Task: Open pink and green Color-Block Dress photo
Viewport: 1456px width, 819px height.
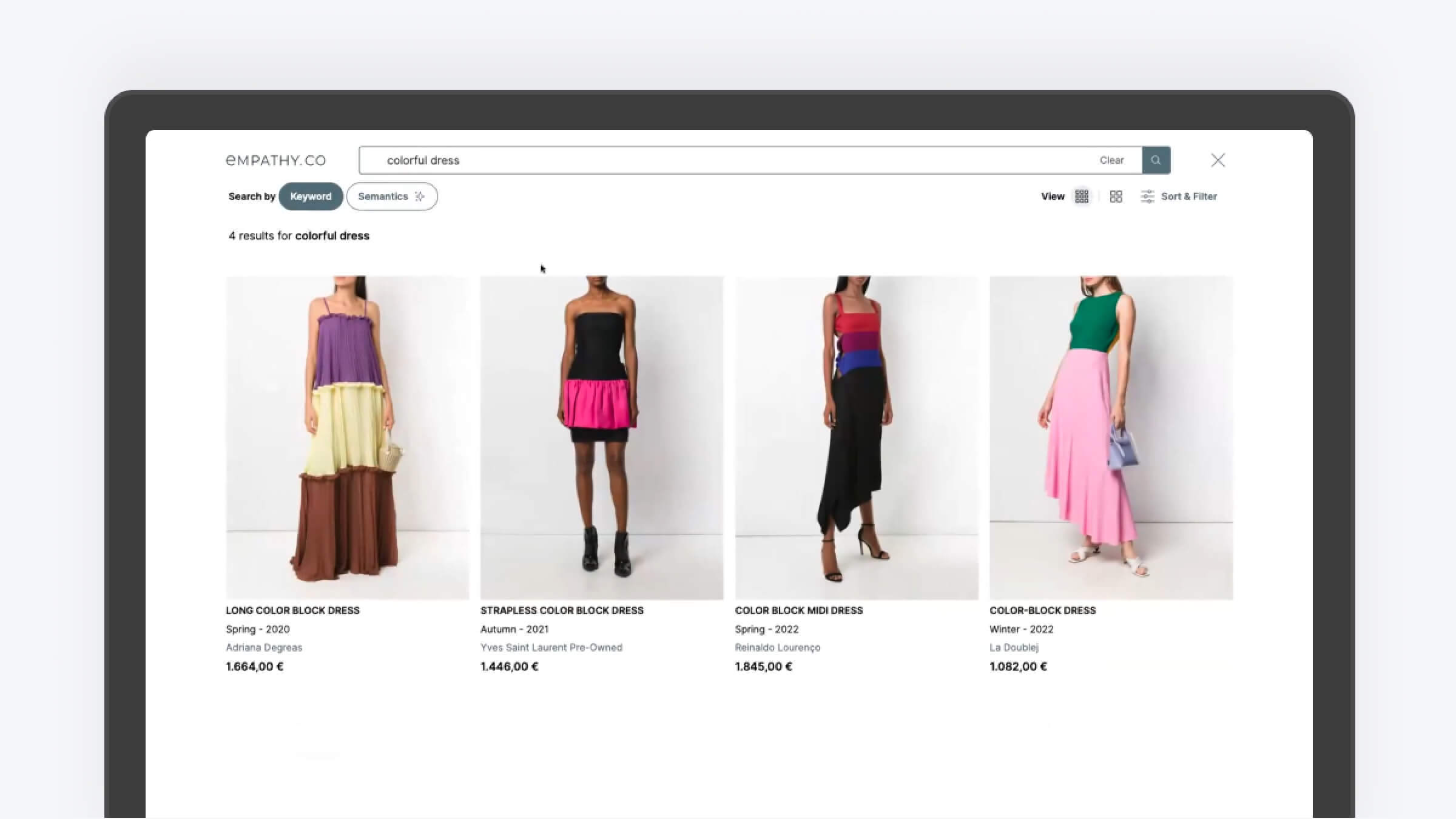Action: point(1110,437)
